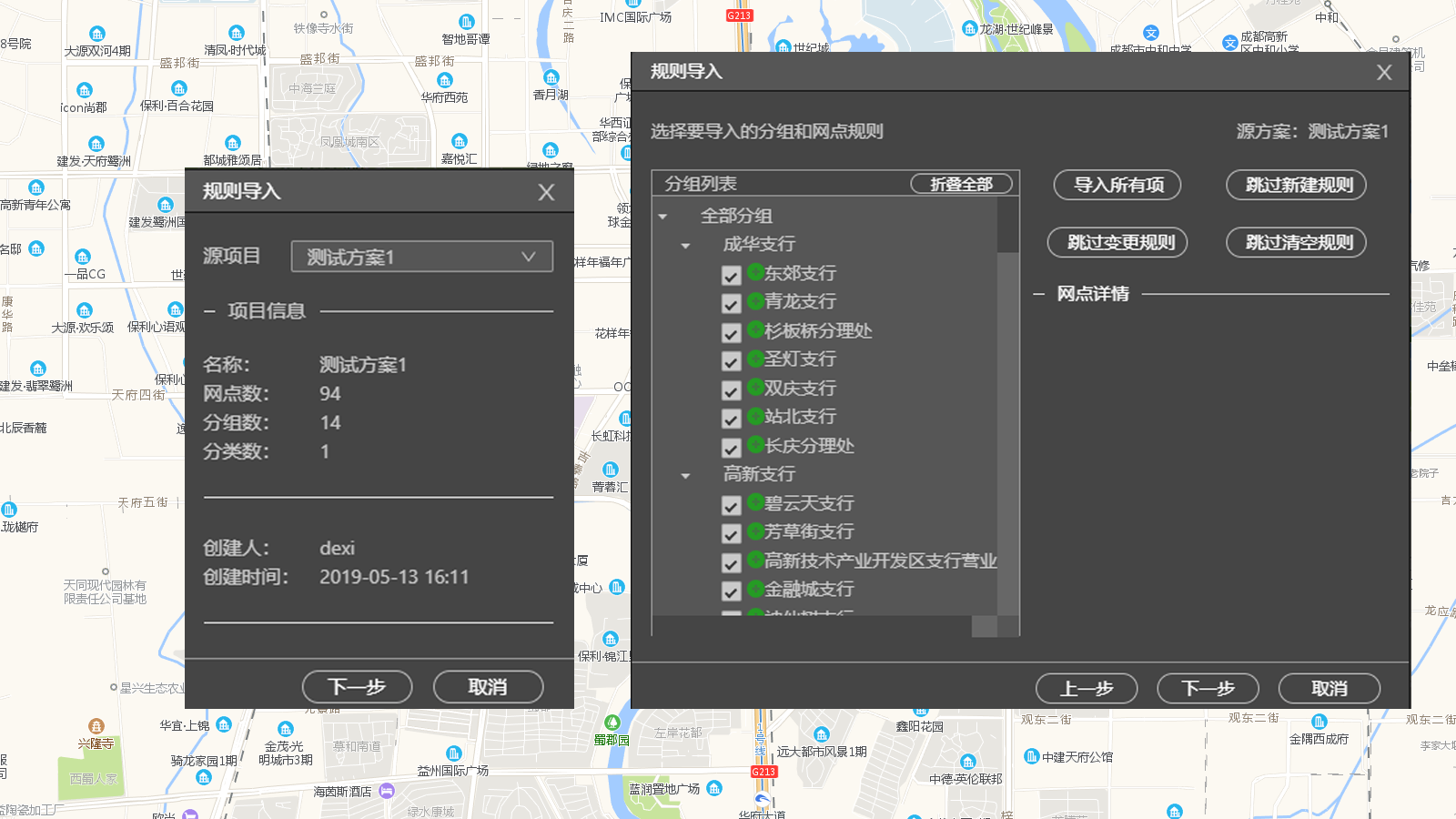Click the 智地哥谭 map marker icon
1456x819 pixels.
point(467,22)
